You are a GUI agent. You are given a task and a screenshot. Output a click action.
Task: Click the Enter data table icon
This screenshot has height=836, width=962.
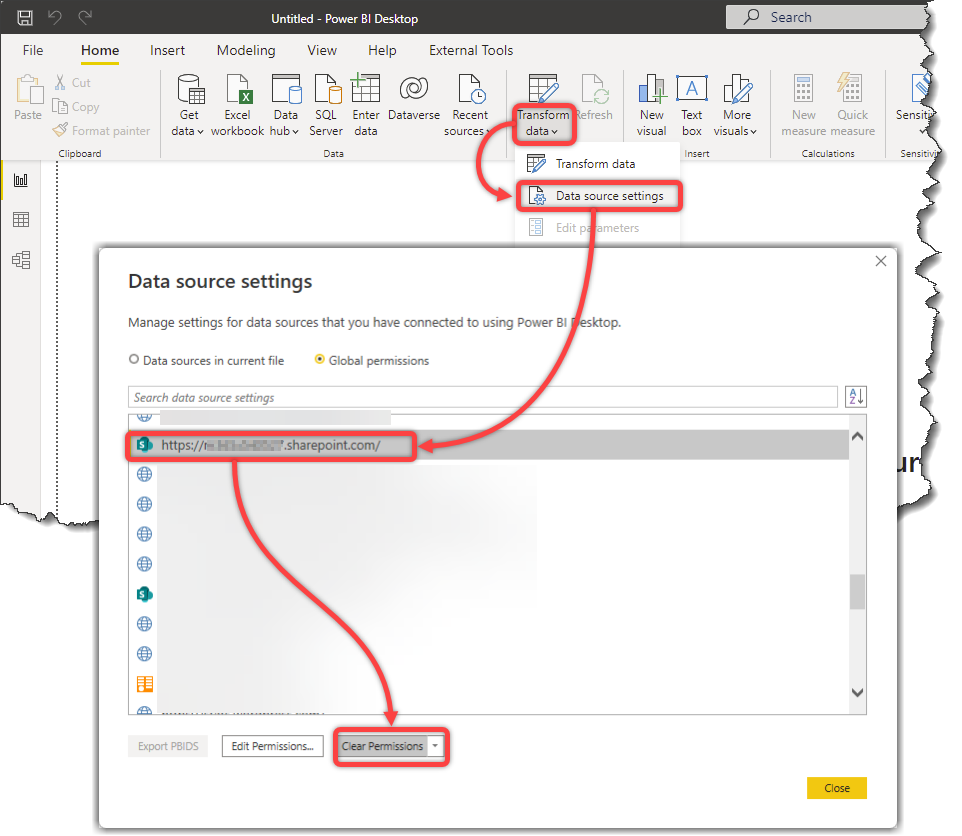coord(366,88)
